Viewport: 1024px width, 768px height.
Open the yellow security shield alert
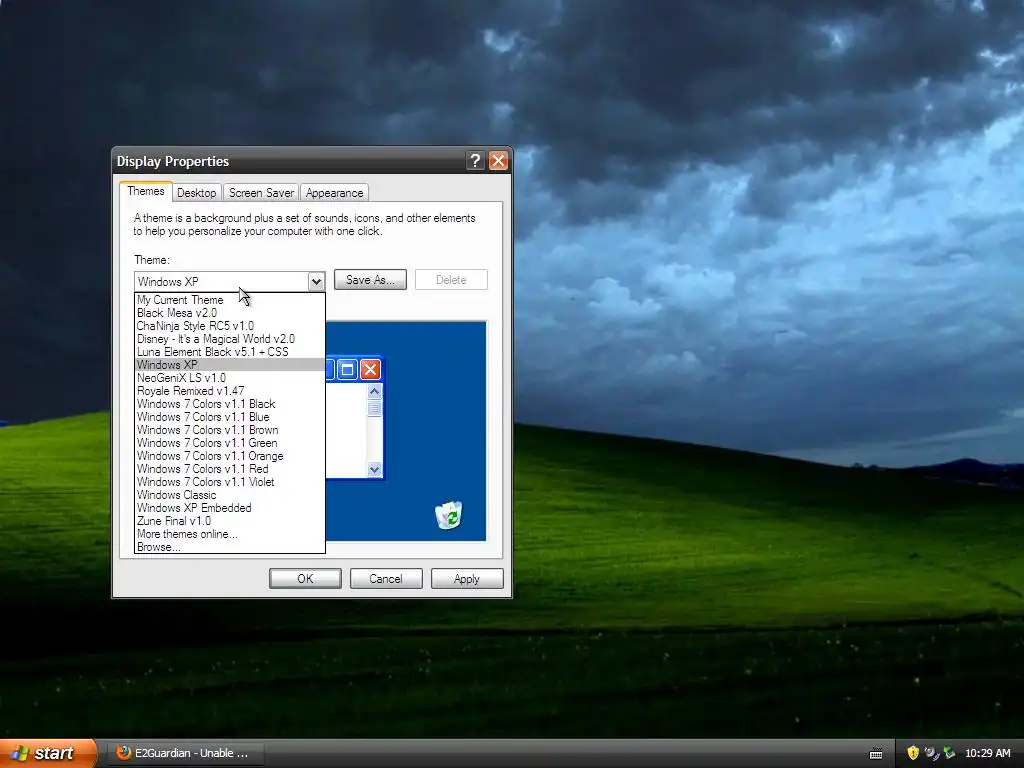pos(913,753)
